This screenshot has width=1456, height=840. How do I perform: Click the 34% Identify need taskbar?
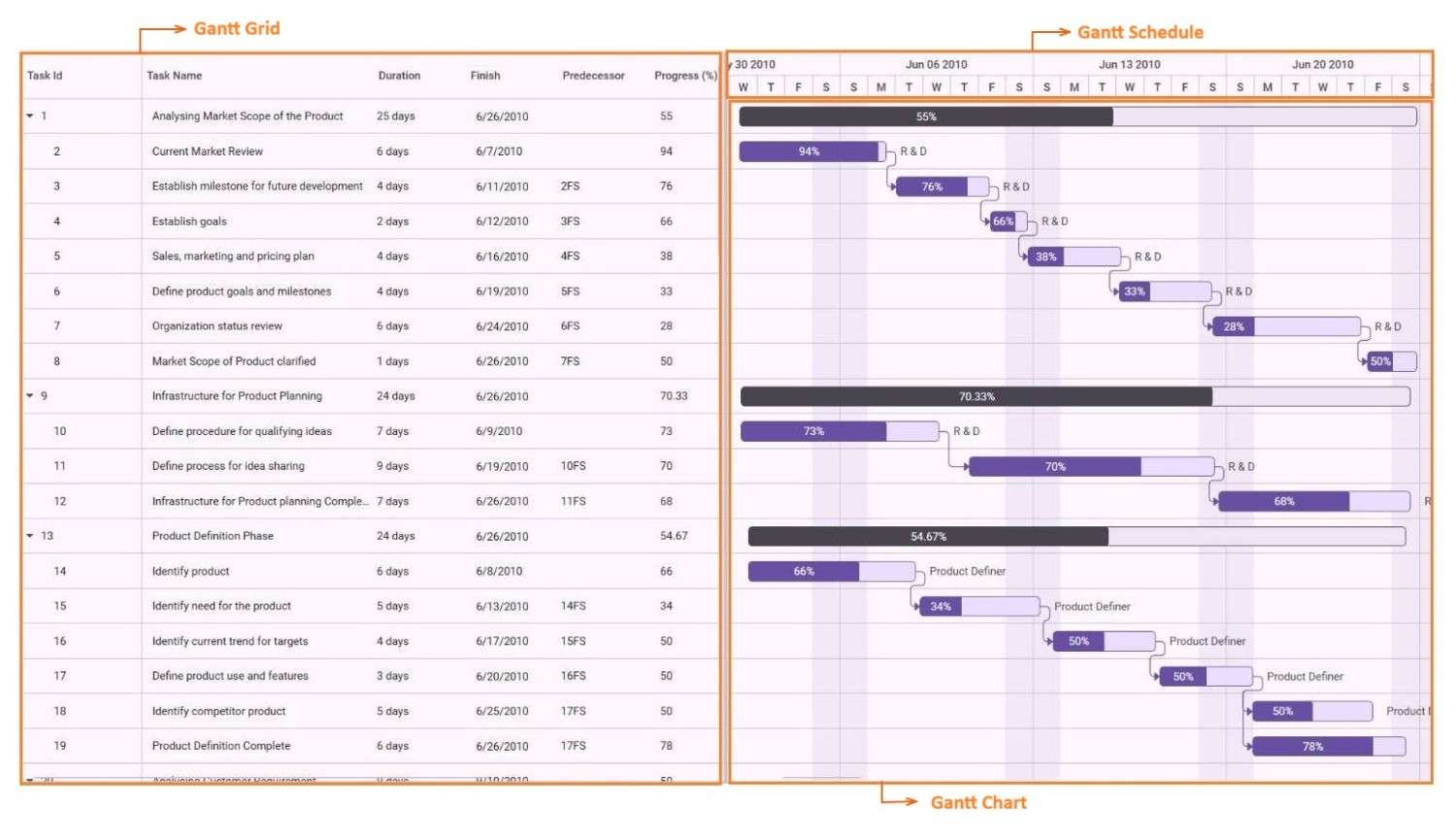coord(979,606)
